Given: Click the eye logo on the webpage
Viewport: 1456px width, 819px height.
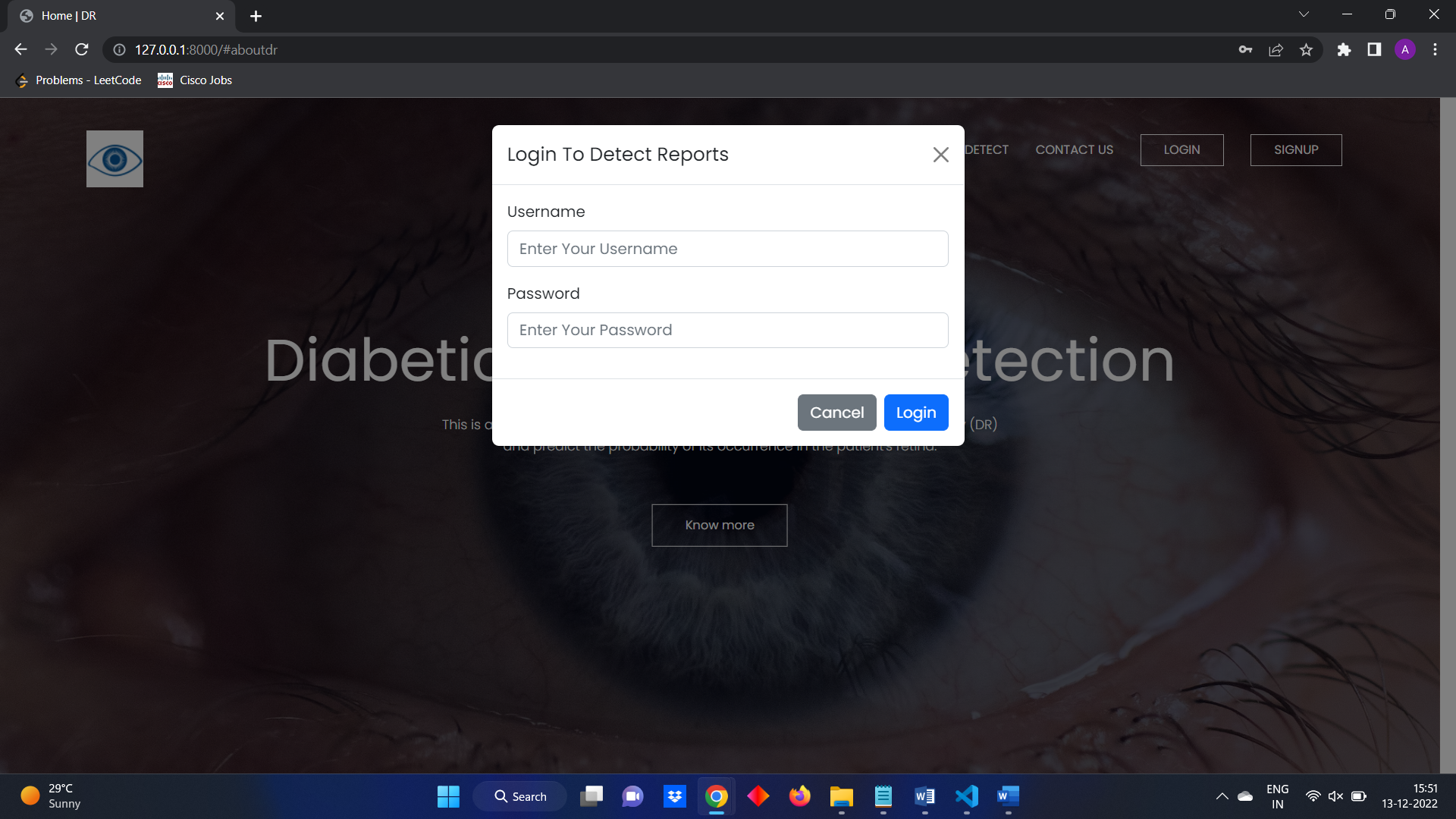Looking at the screenshot, I should 115,158.
